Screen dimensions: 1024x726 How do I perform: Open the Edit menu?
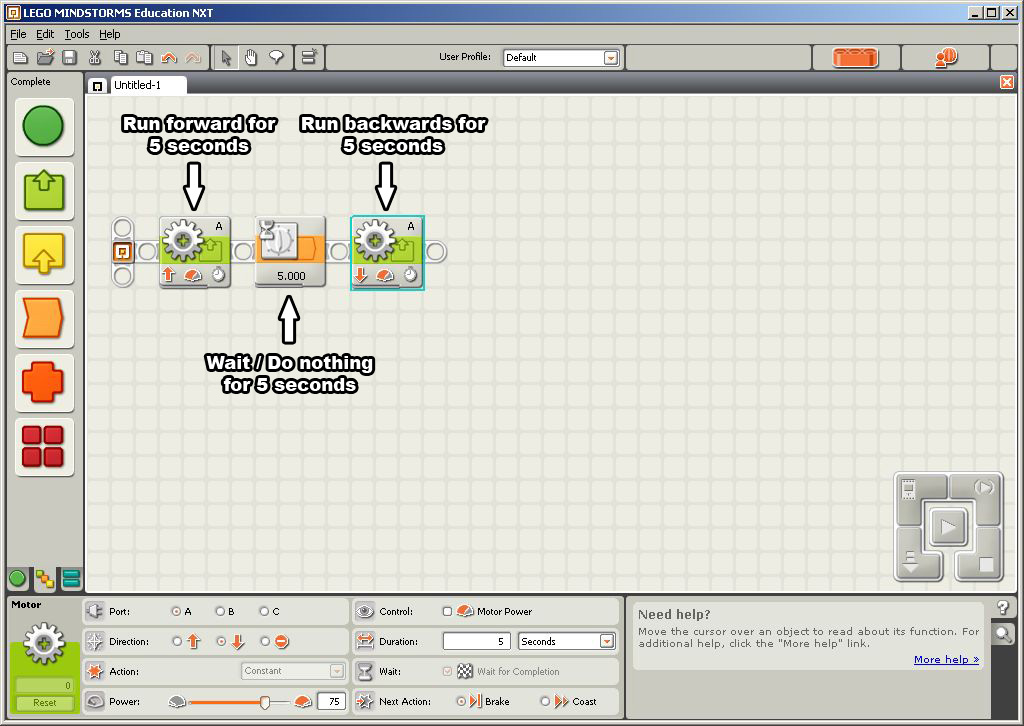click(45, 34)
